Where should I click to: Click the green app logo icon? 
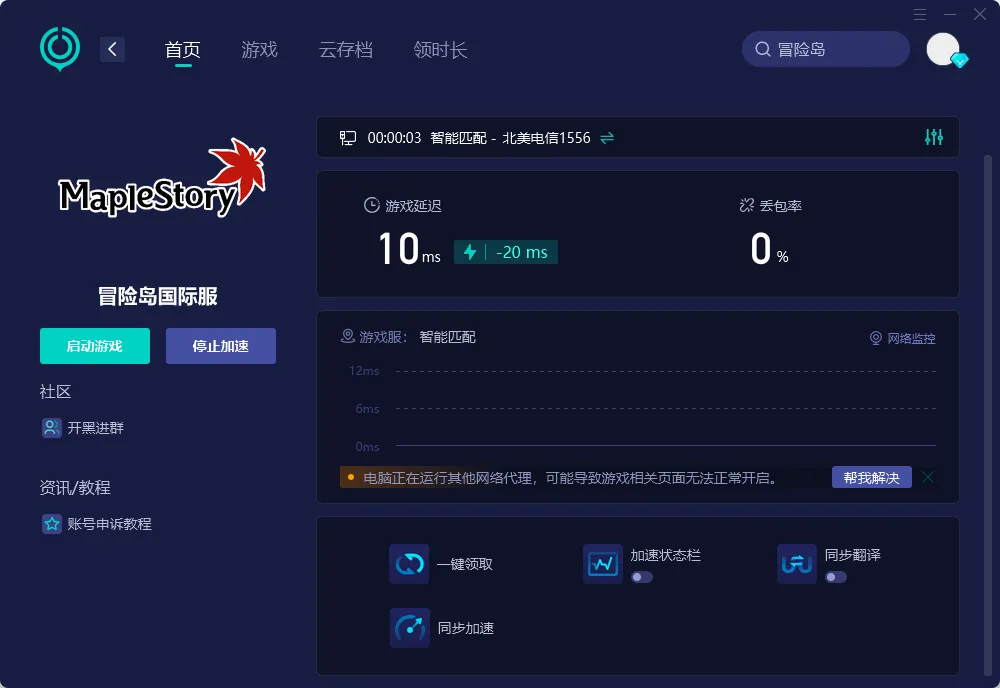click(x=60, y=48)
